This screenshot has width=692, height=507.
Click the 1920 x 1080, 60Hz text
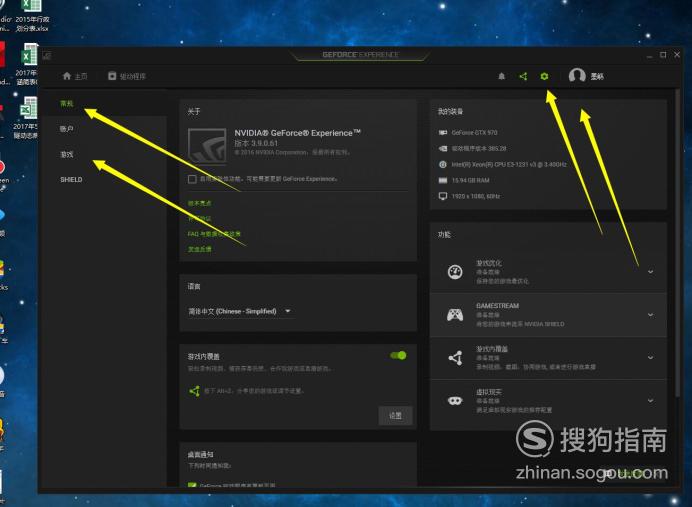476,196
